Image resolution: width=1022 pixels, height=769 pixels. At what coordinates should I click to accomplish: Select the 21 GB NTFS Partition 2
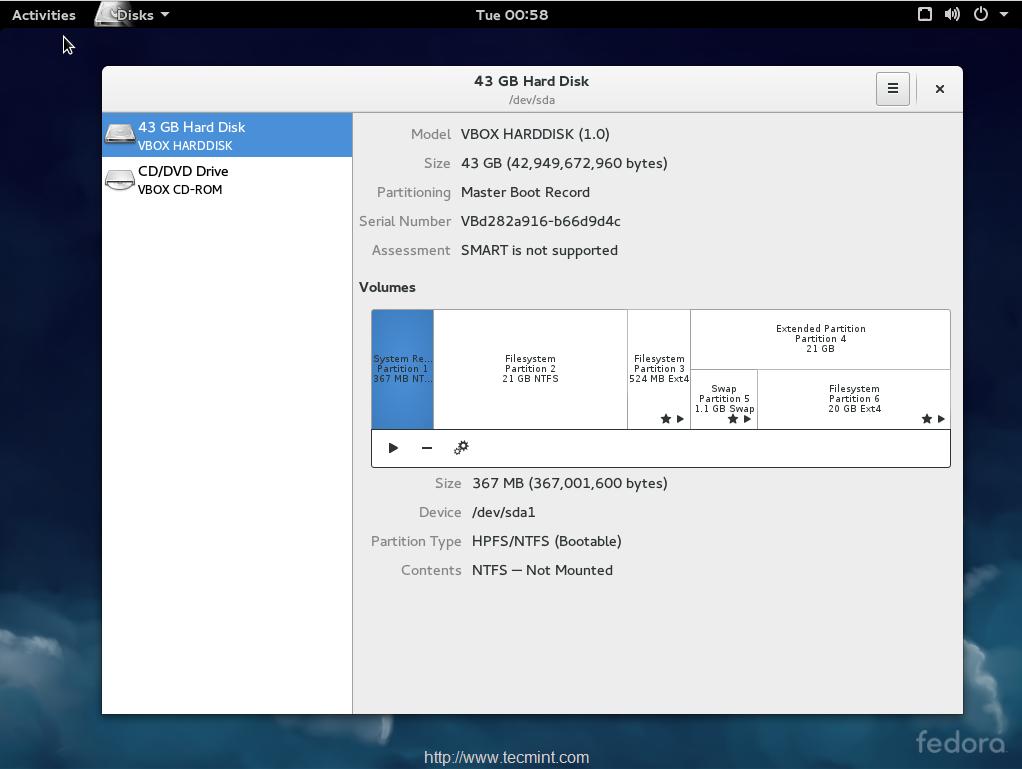530,368
